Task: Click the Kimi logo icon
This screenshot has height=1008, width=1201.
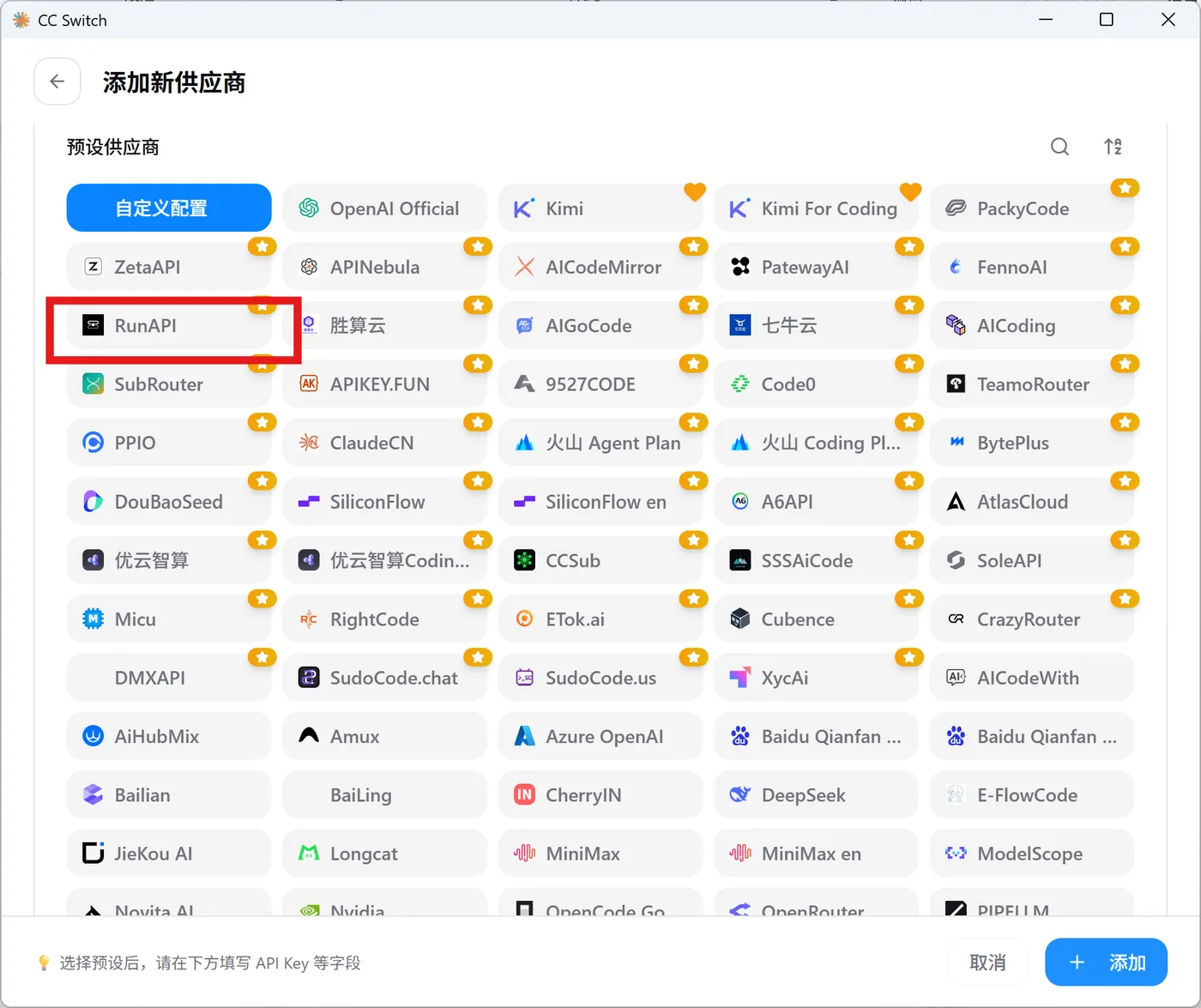Action: 523,208
